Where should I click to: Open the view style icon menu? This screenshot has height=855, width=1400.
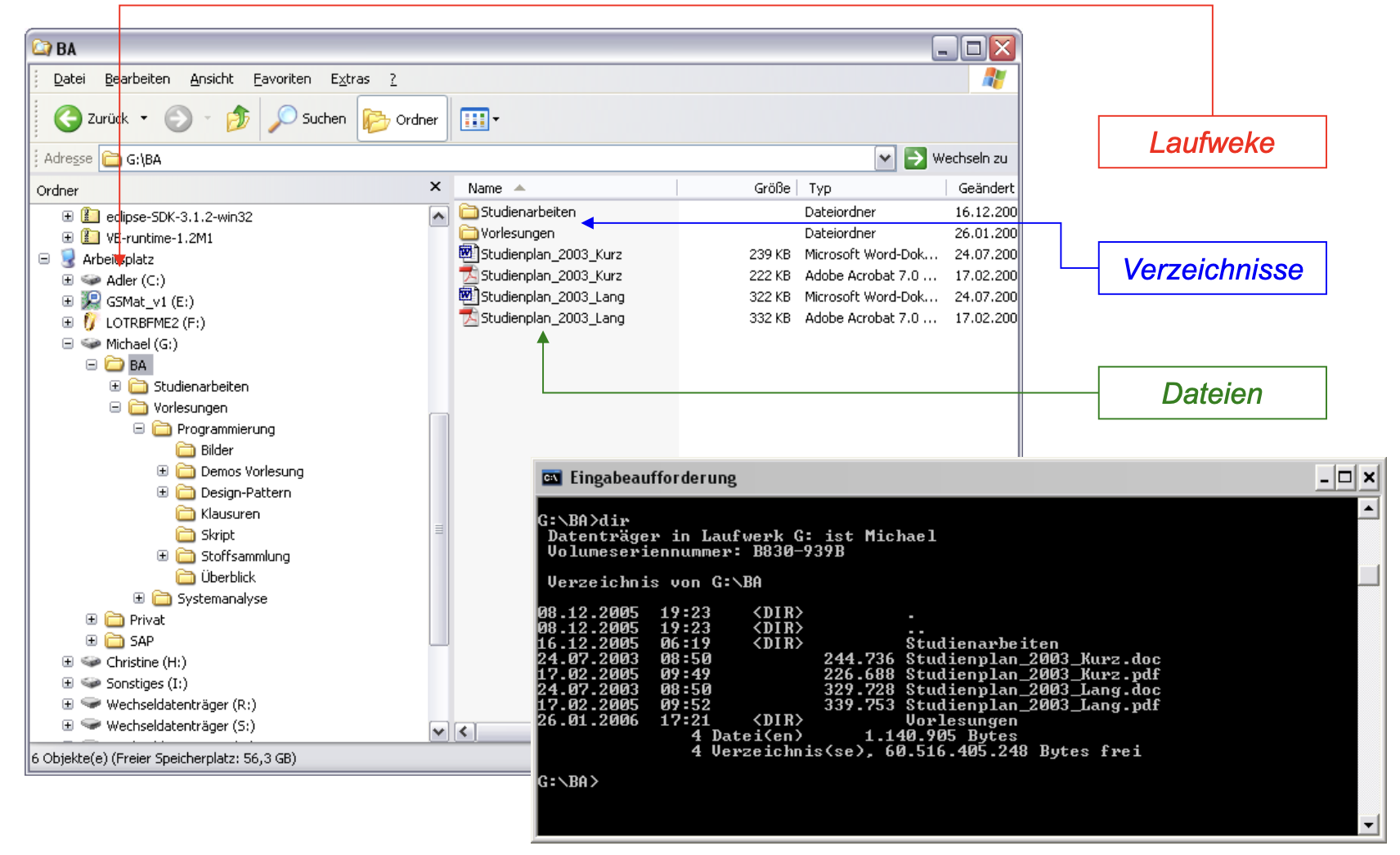pos(479,119)
